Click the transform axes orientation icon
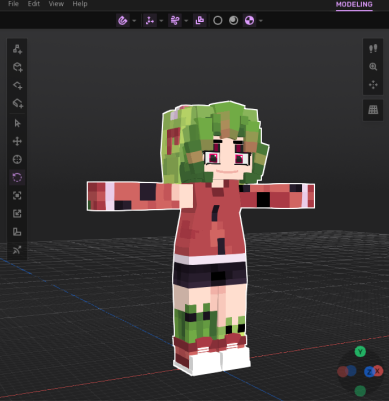 click(150, 21)
